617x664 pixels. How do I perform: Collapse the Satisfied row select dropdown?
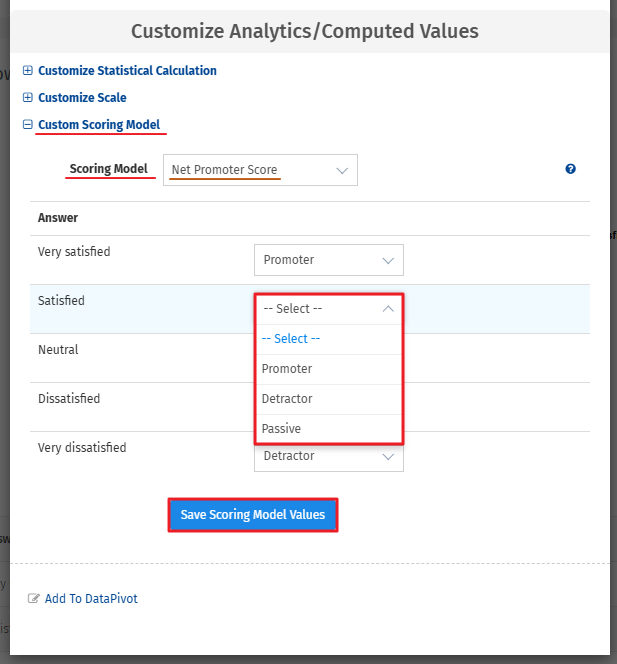(x=328, y=309)
